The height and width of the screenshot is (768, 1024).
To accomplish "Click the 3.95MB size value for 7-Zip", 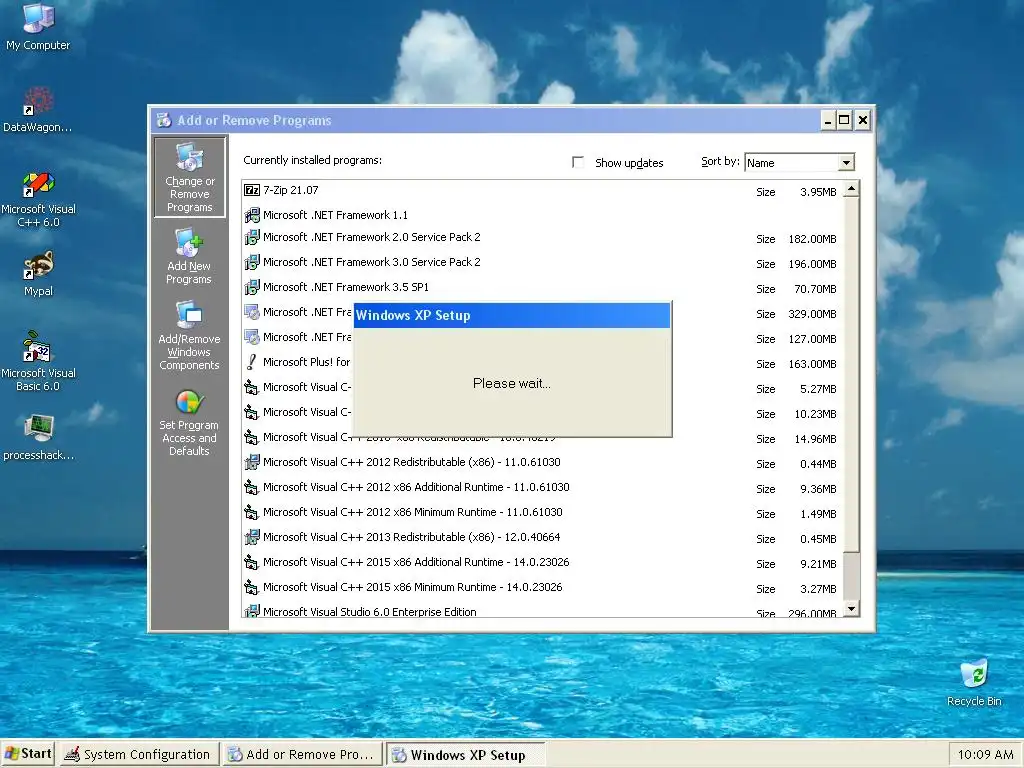I will pos(818,192).
